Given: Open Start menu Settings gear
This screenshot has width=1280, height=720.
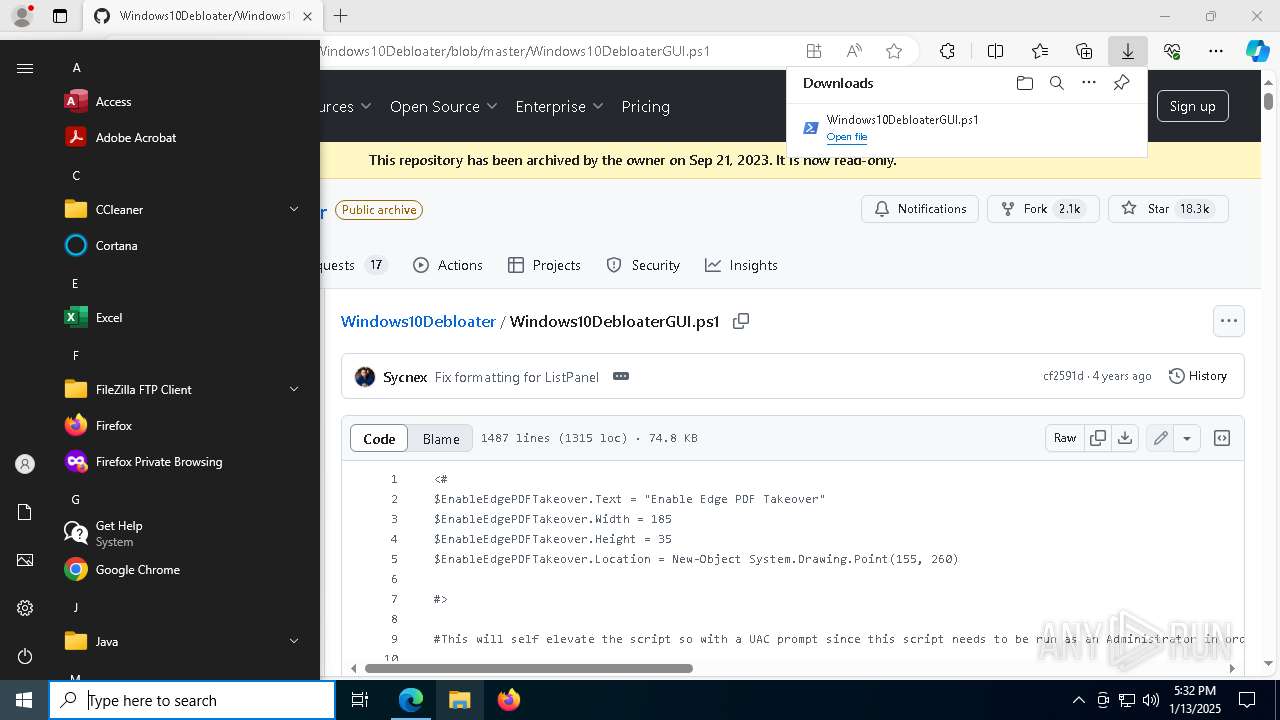Looking at the screenshot, I should click(x=25, y=608).
